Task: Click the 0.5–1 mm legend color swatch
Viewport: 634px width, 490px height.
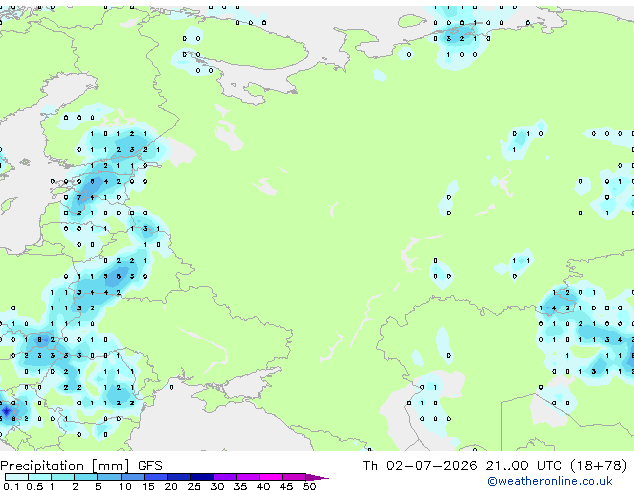Action: pos(40,477)
